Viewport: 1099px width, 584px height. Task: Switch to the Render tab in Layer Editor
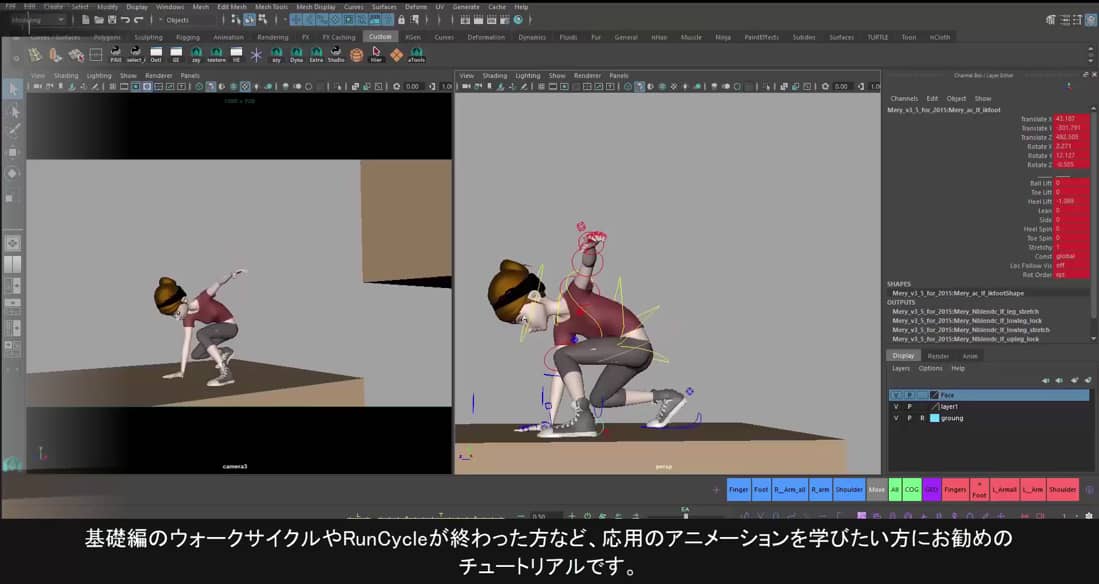938,356
